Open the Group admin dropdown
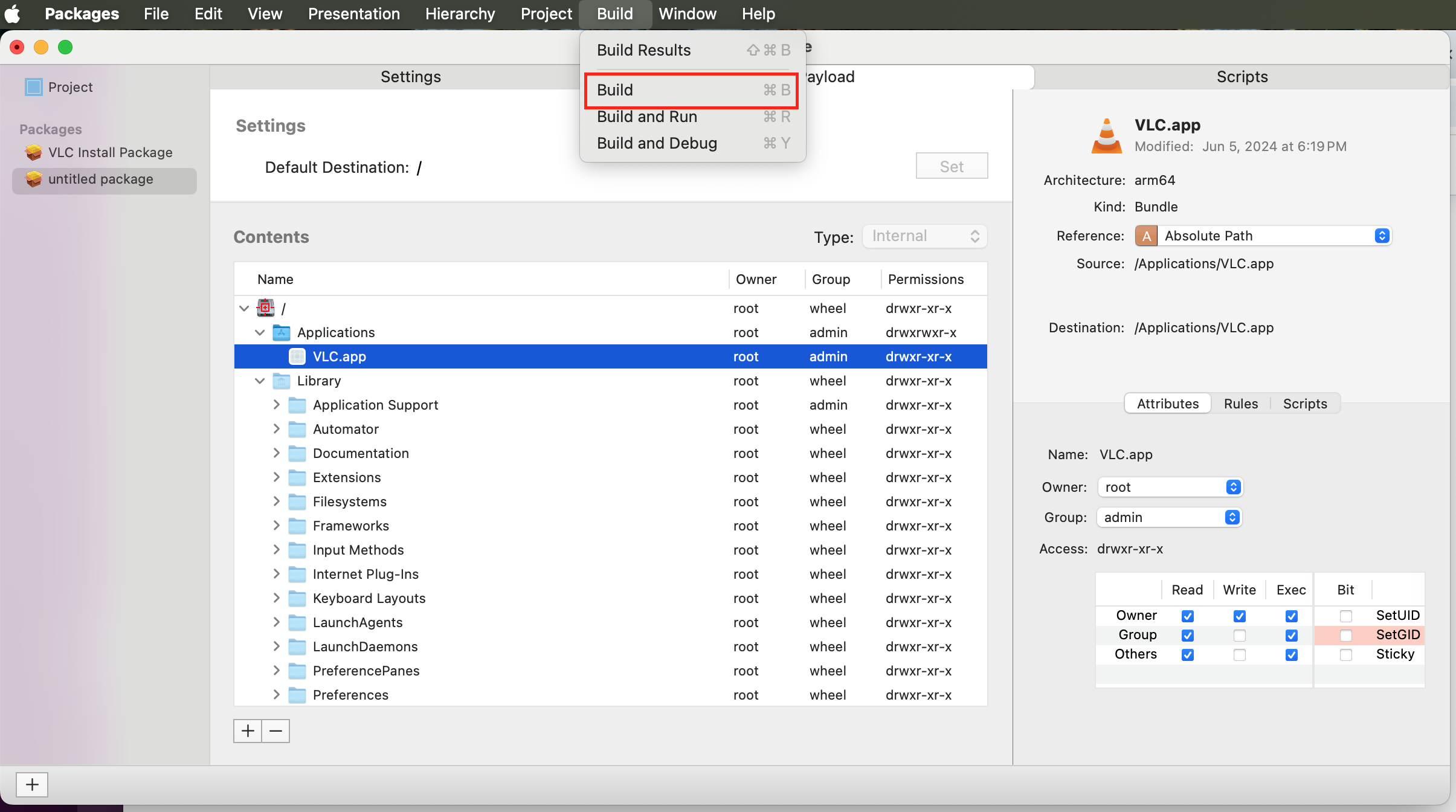The image size is (1456, 812). click(1170, 517)
